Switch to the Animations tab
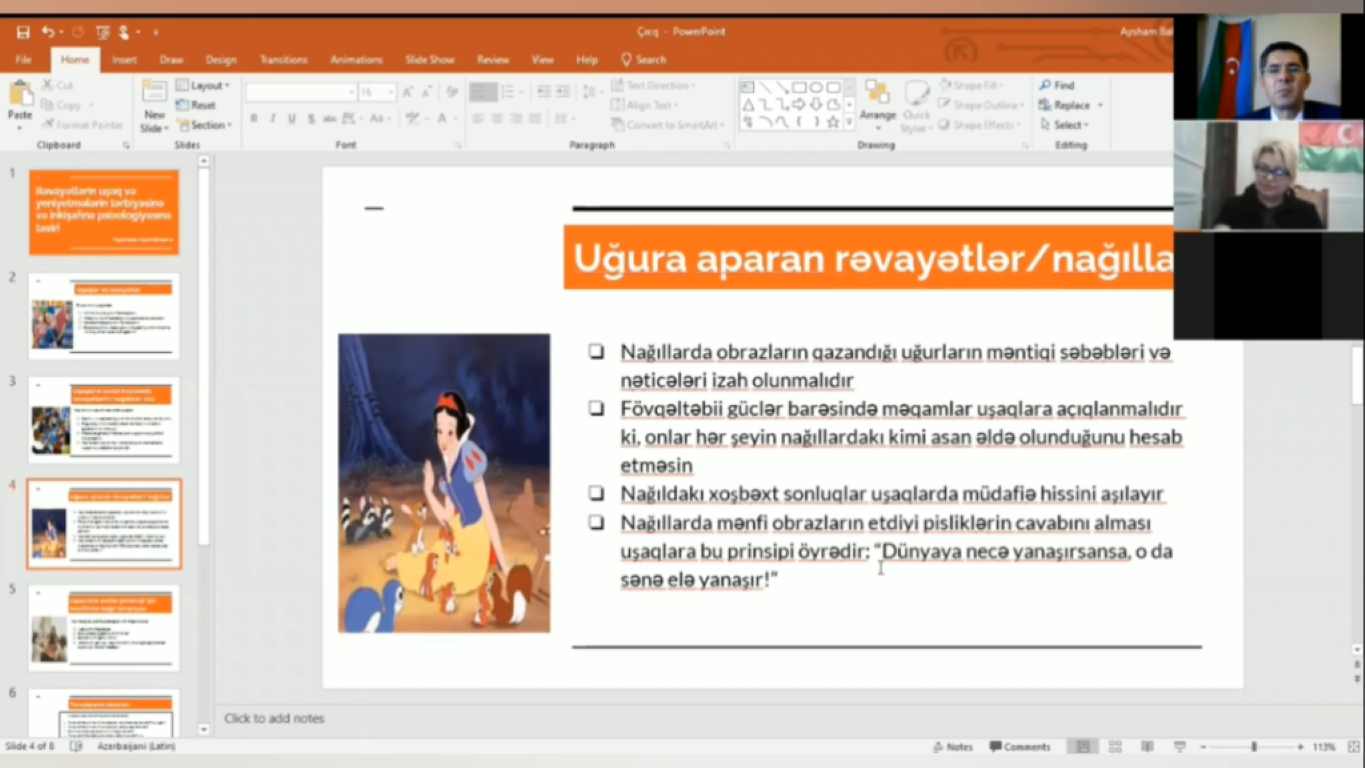Screen dimensions: 1365x768 tap(356, 60)
